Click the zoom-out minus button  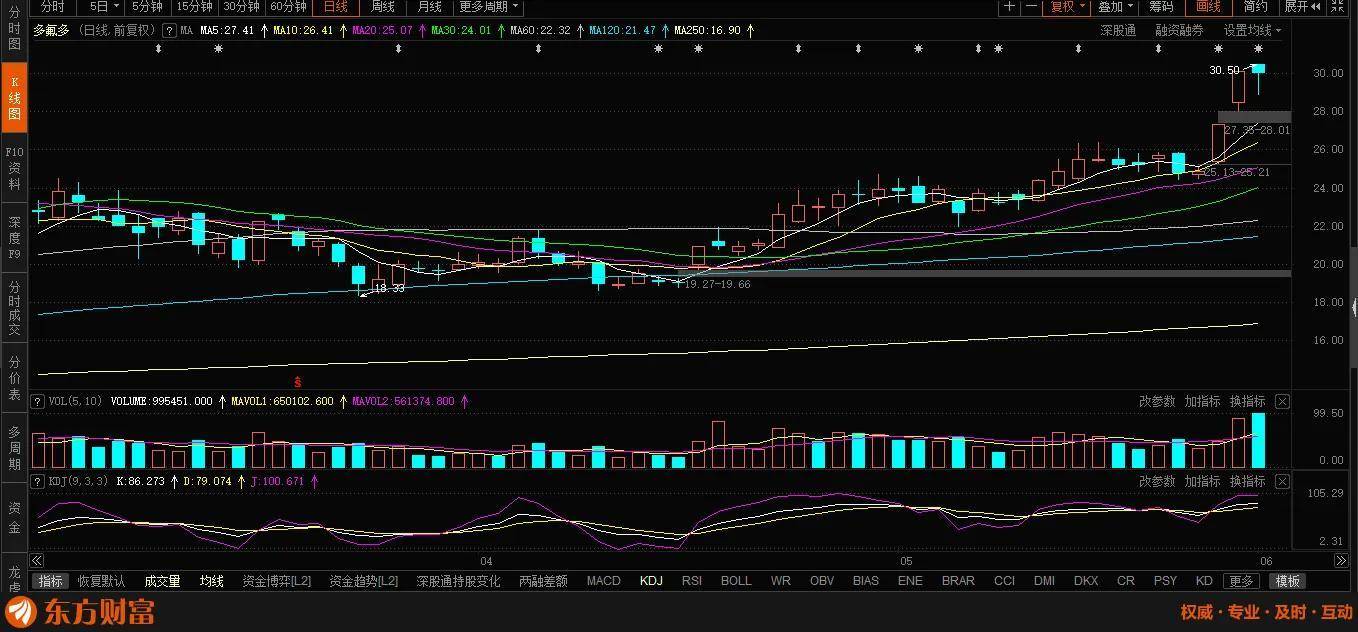(1030, 6)
